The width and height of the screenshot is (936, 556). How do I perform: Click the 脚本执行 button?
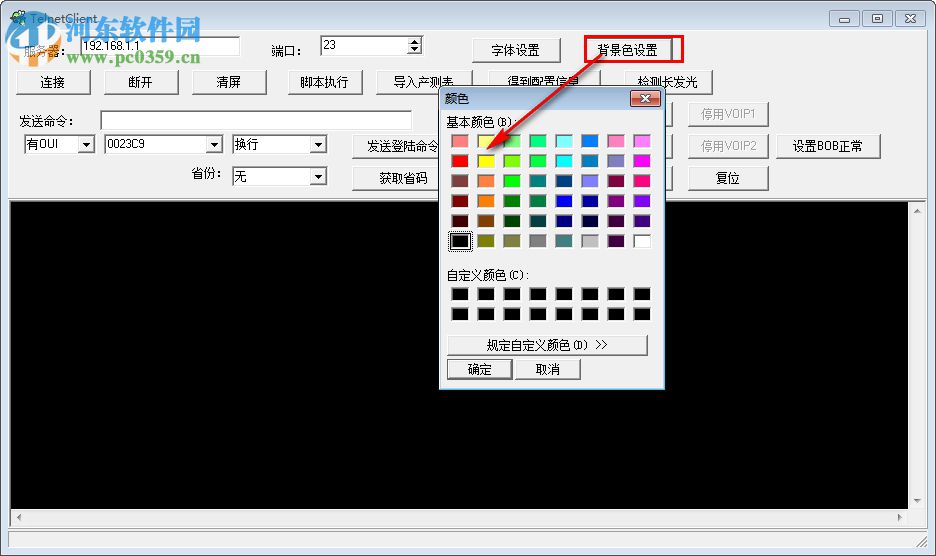coord(325,82)
